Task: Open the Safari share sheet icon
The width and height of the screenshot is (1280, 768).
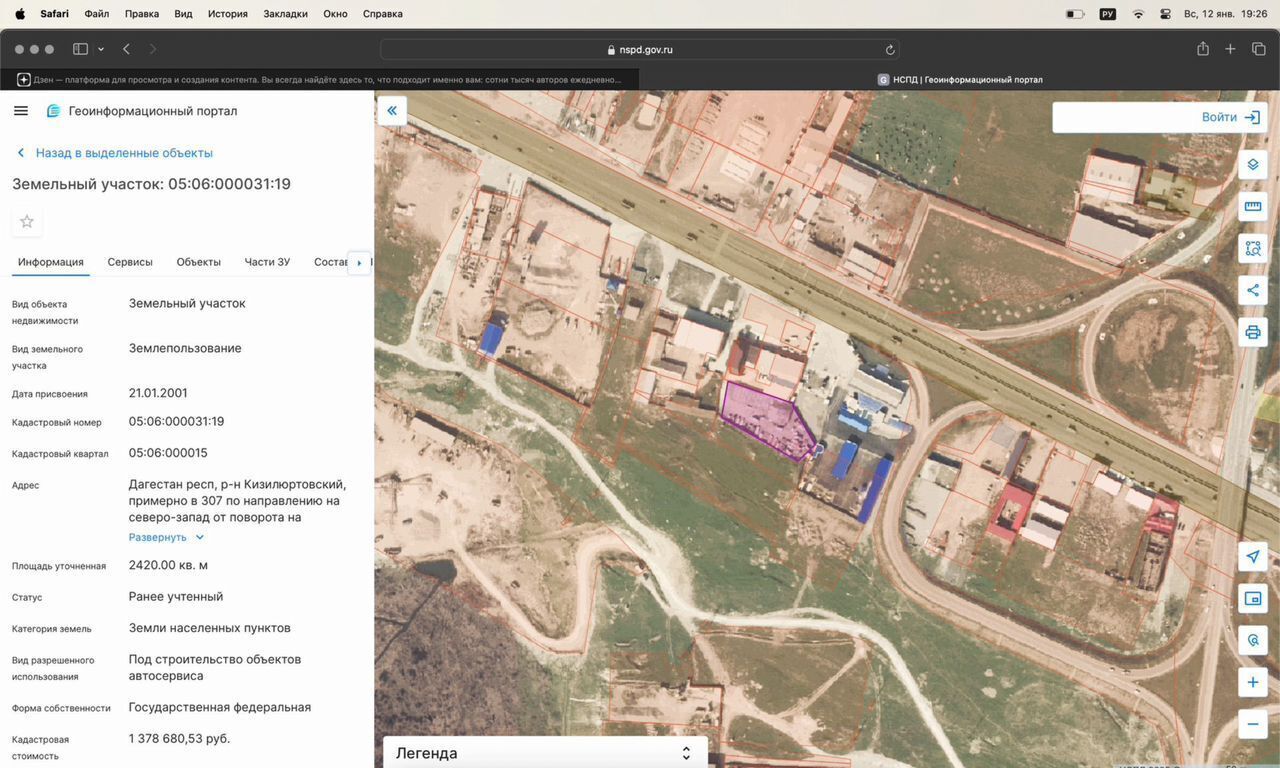Action: tap(1203, 49)
